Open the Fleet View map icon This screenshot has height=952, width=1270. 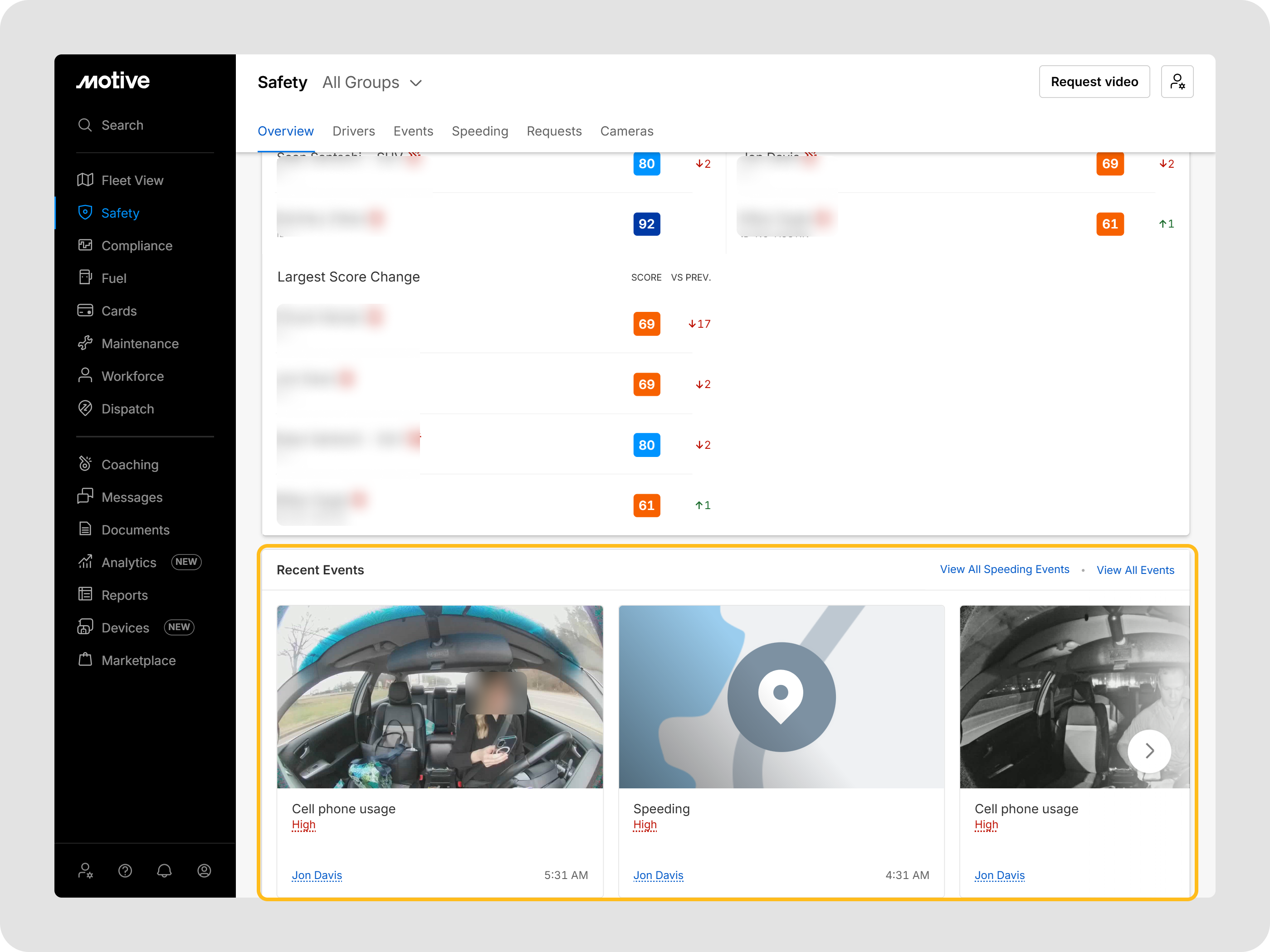tap(85, 180)
